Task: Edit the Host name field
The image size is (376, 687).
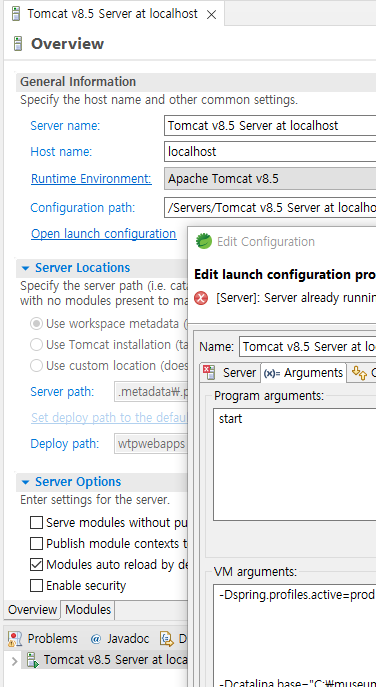Action: tap(270, 152)
